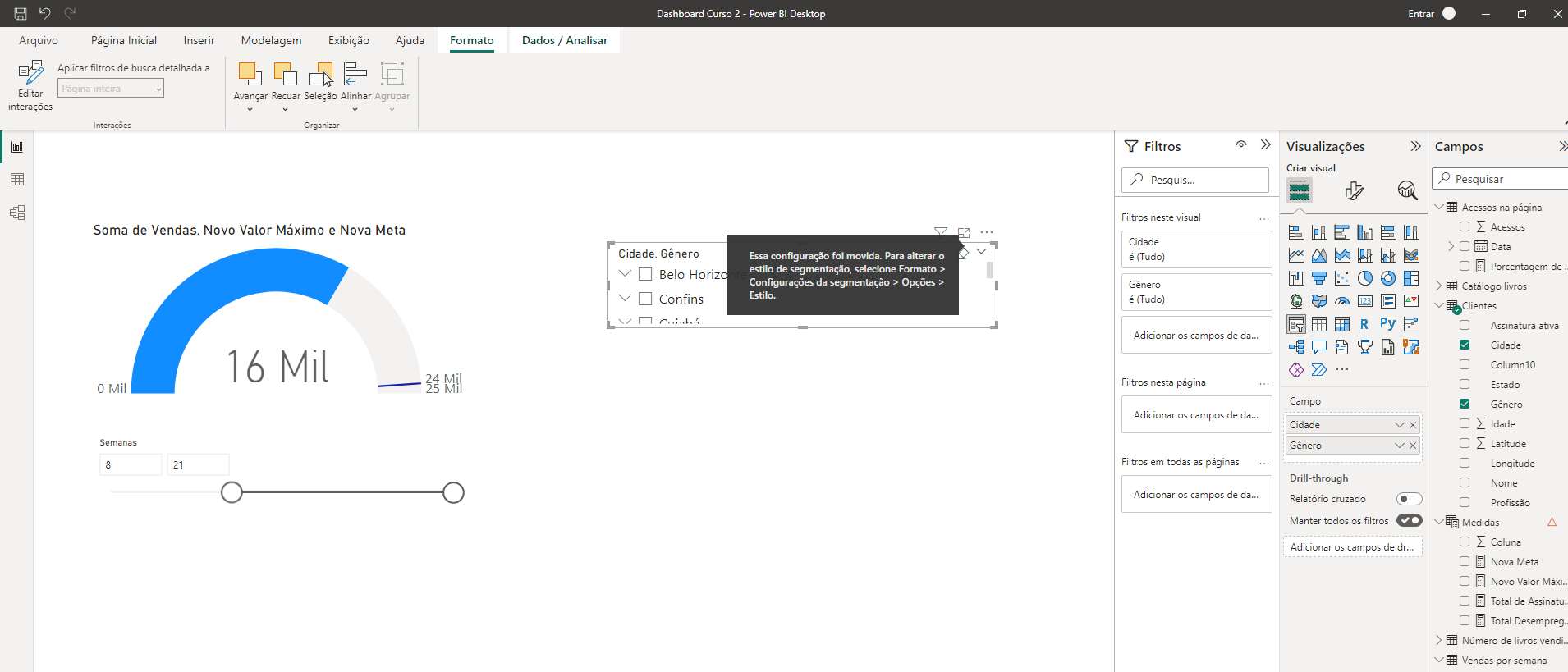Choose the treemap visual icon

tap(1410, 278)
